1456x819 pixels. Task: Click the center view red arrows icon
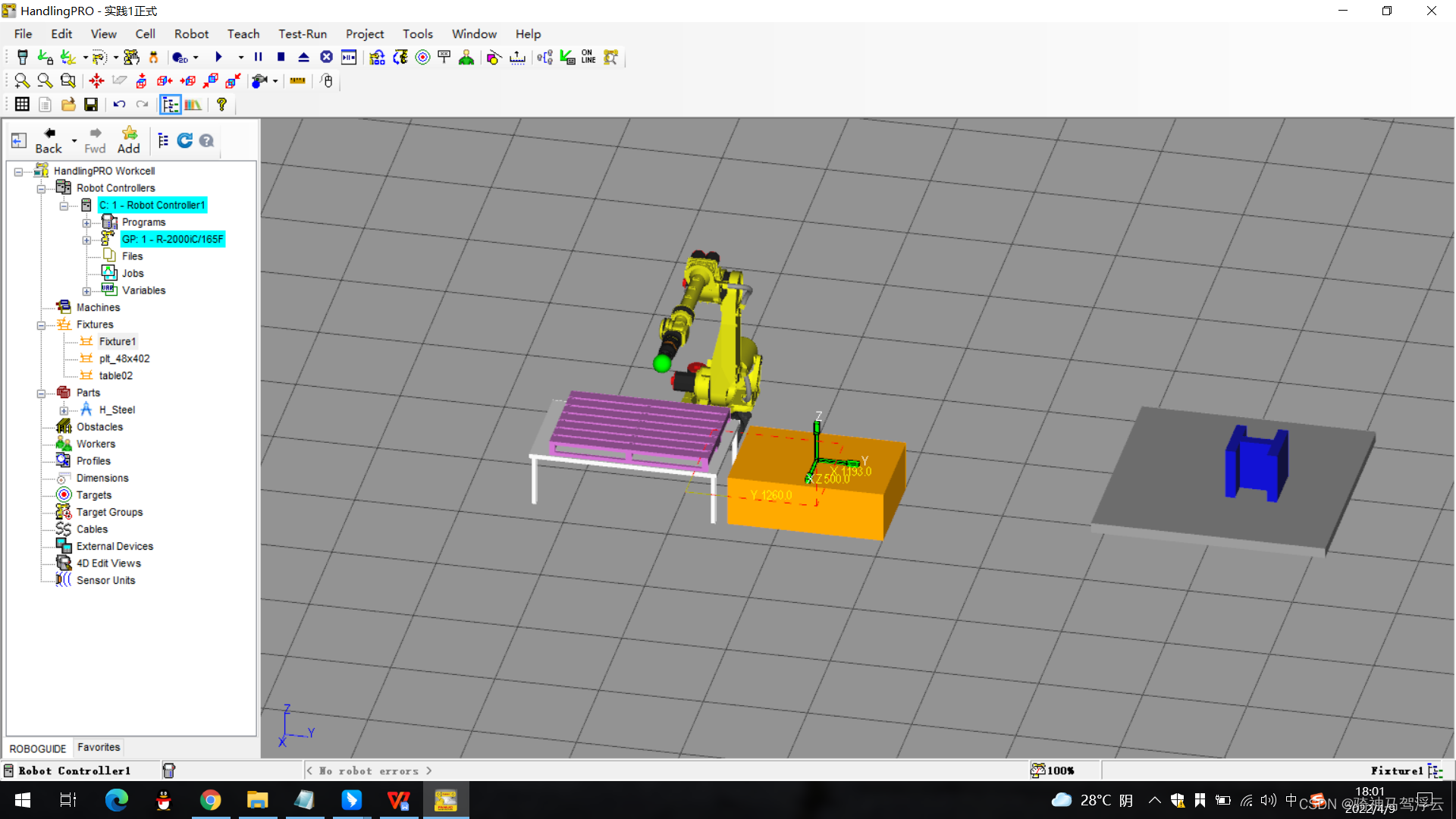pyautogui.click(x=96, y=81)
